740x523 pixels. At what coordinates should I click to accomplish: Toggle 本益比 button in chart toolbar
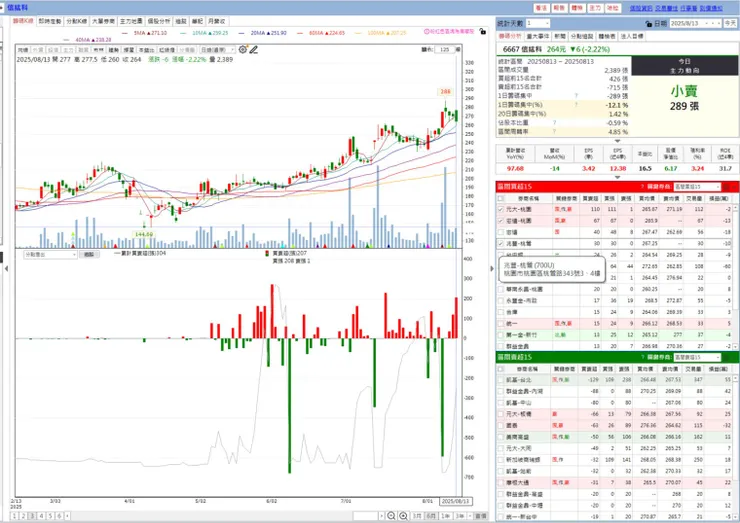(x=147, y=50)
